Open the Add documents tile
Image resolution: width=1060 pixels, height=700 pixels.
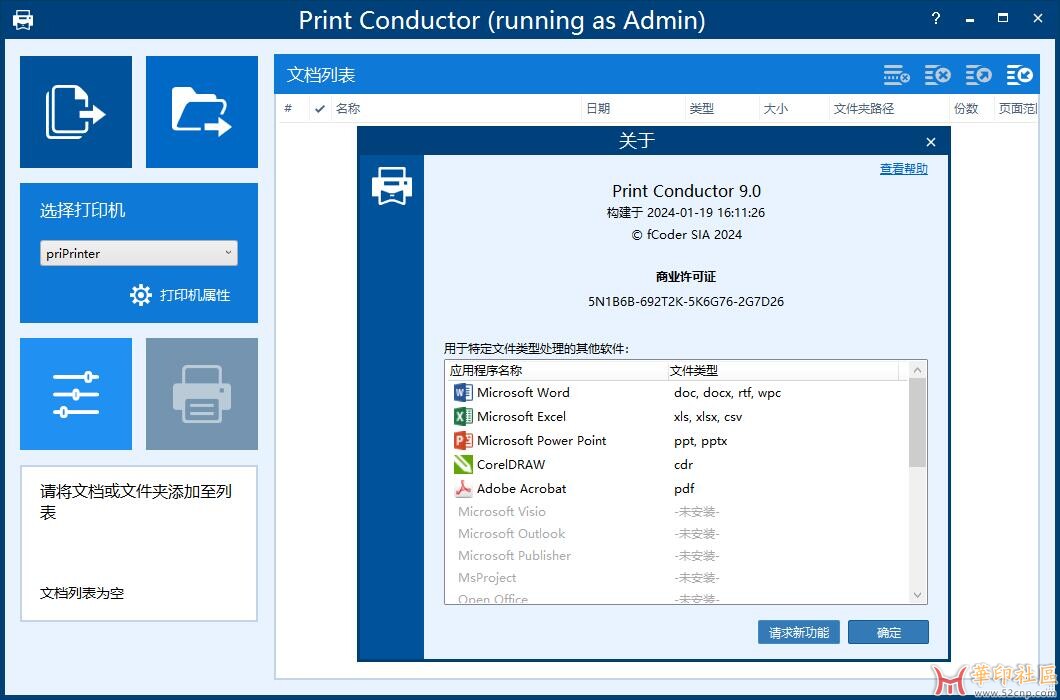coord(76,112)
